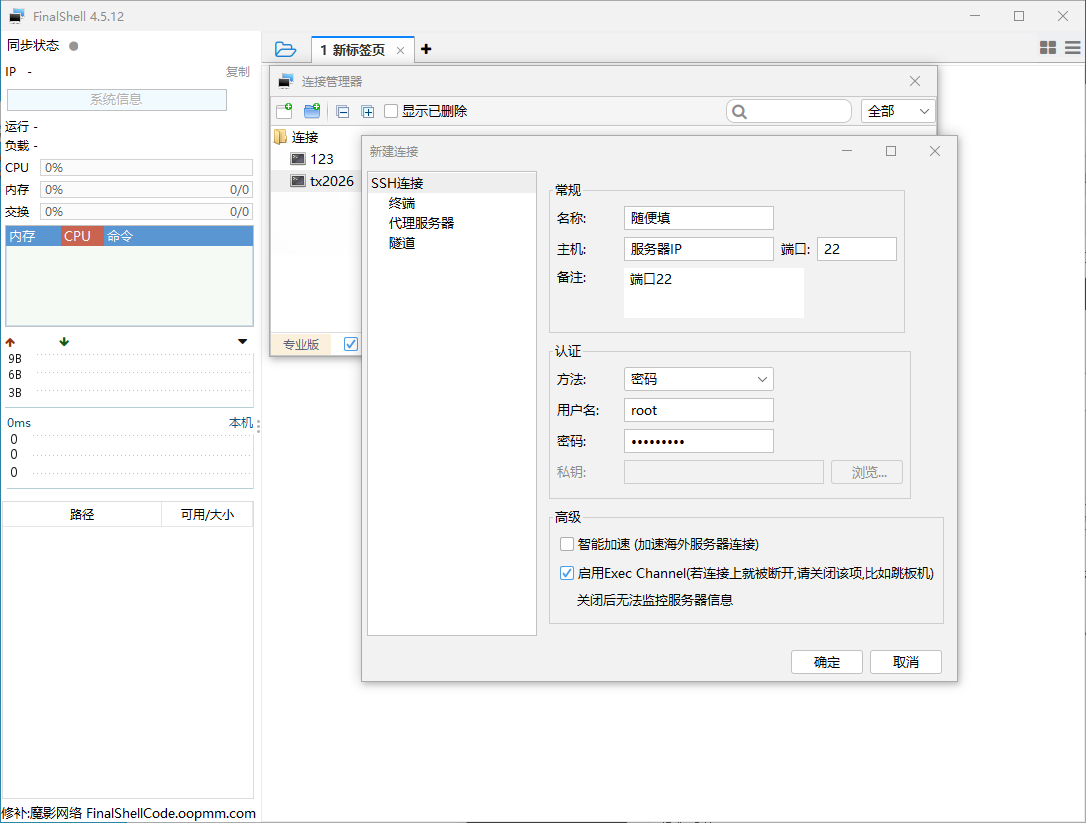This screenshot has width=1086, height=823.
Task: Click the 系统信息 button
Action: point(116,100)
